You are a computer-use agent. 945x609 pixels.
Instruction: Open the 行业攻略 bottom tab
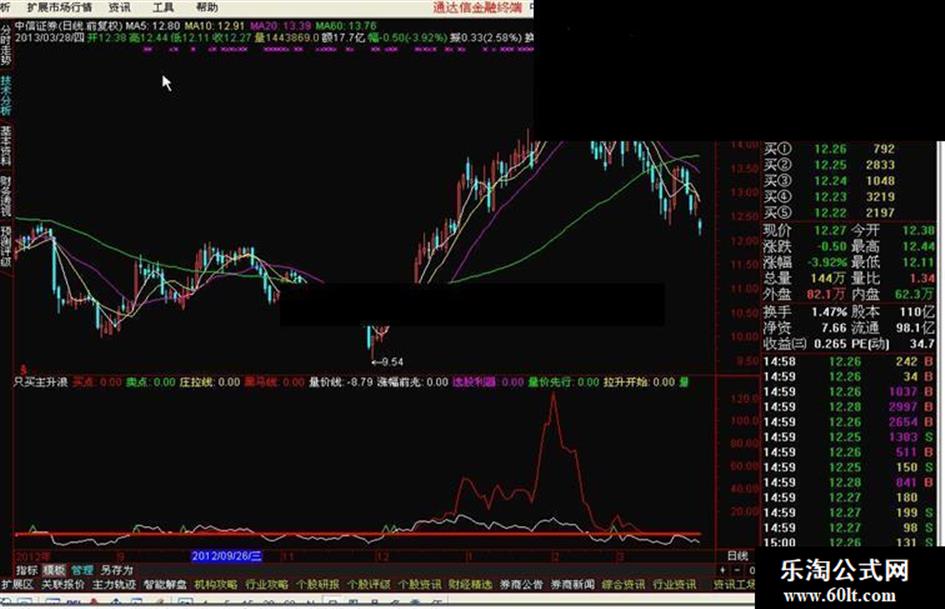tap(266, 584)
